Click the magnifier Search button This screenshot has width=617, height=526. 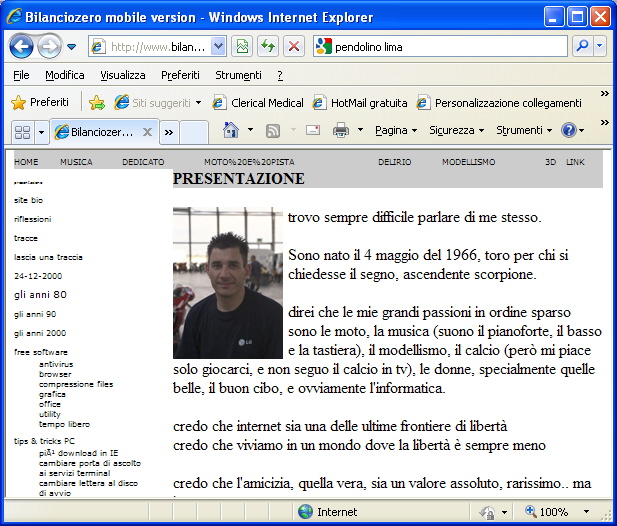coord(582,46)
